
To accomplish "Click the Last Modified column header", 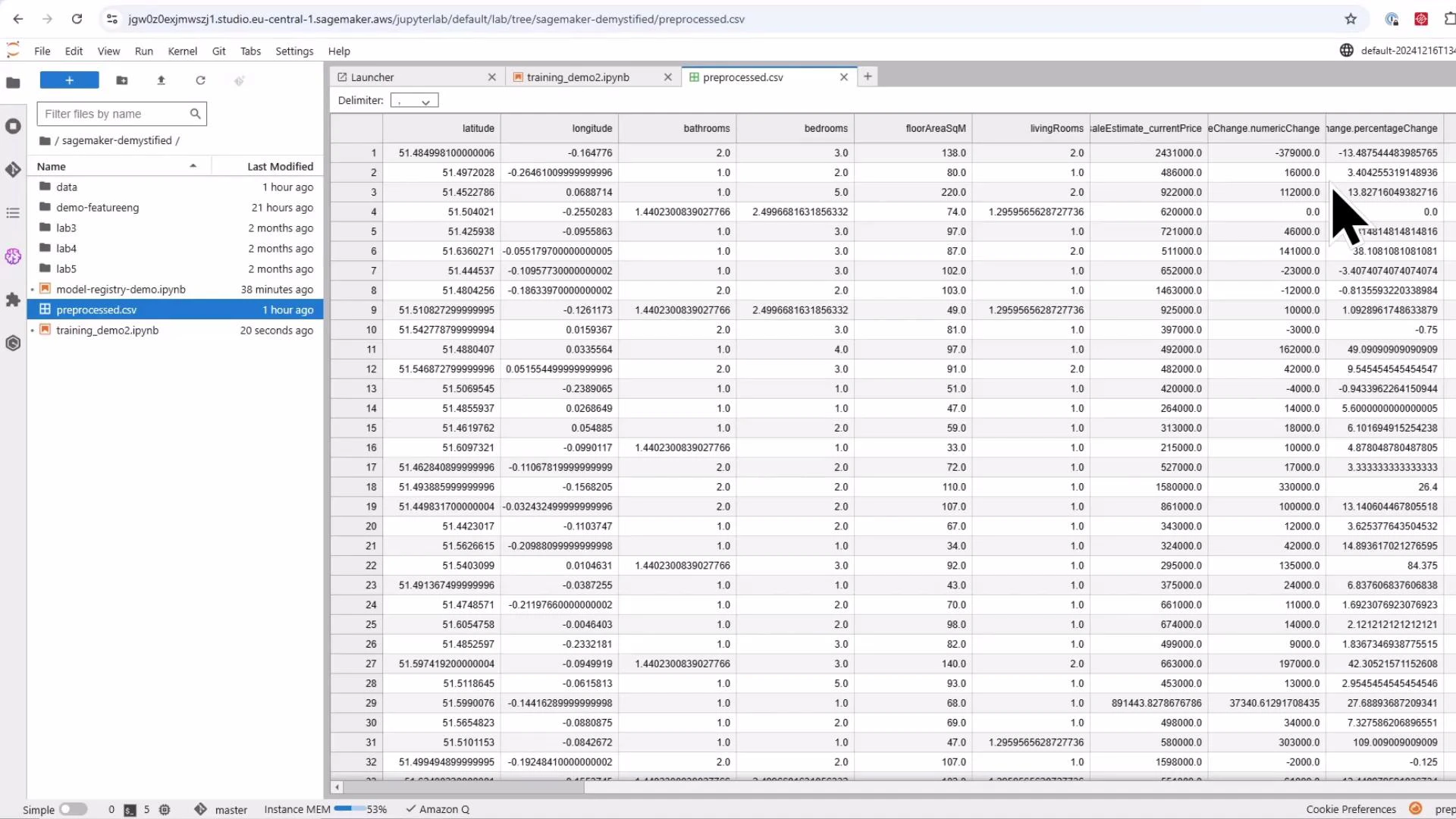I will (x=280, y=166).
